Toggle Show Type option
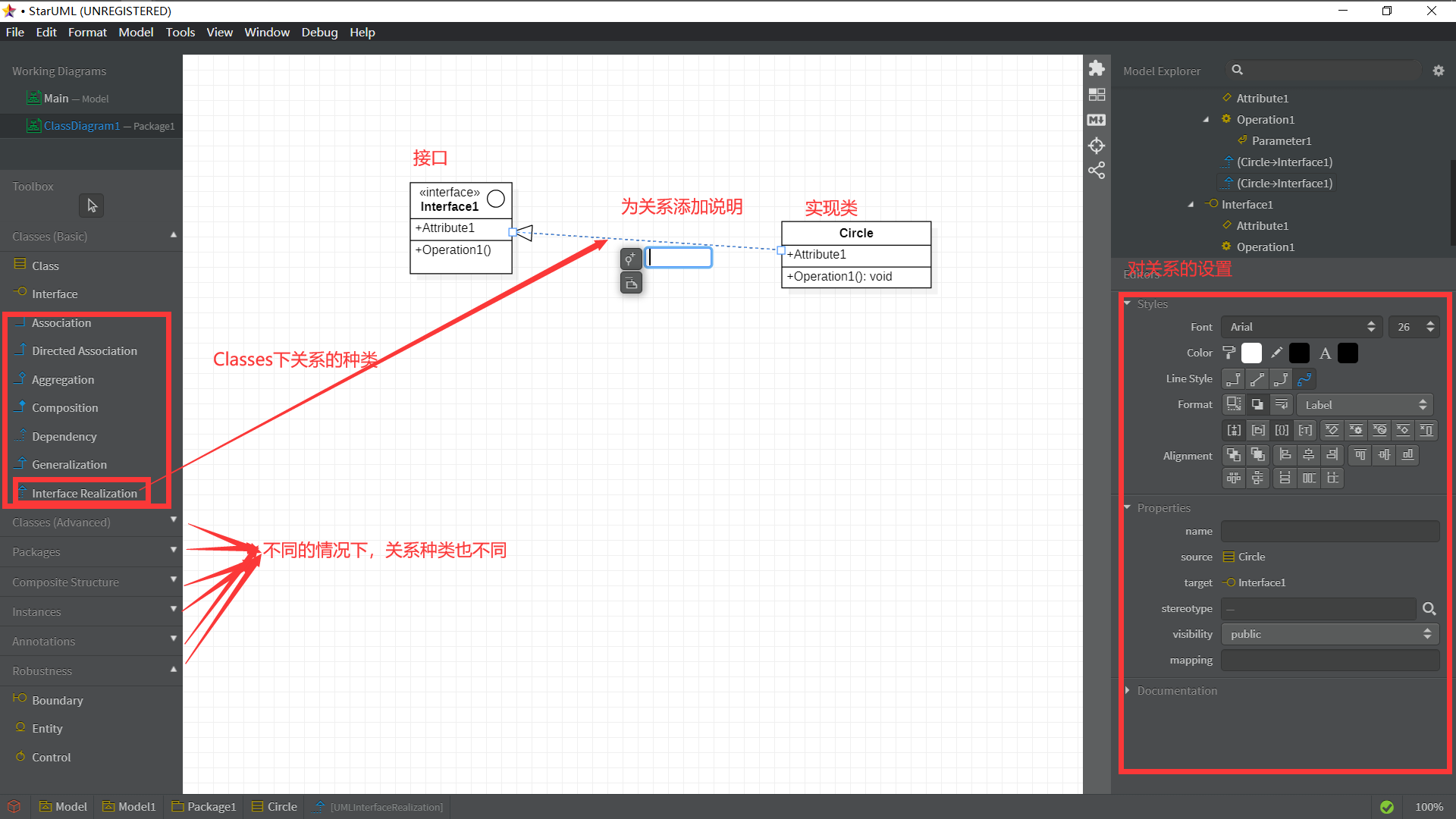This screenshot has width=1456, height=819. 1304,430
